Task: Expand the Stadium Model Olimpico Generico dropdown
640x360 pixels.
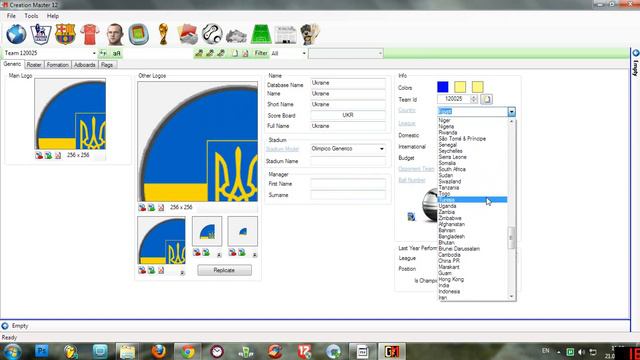Action: (382, 149)
